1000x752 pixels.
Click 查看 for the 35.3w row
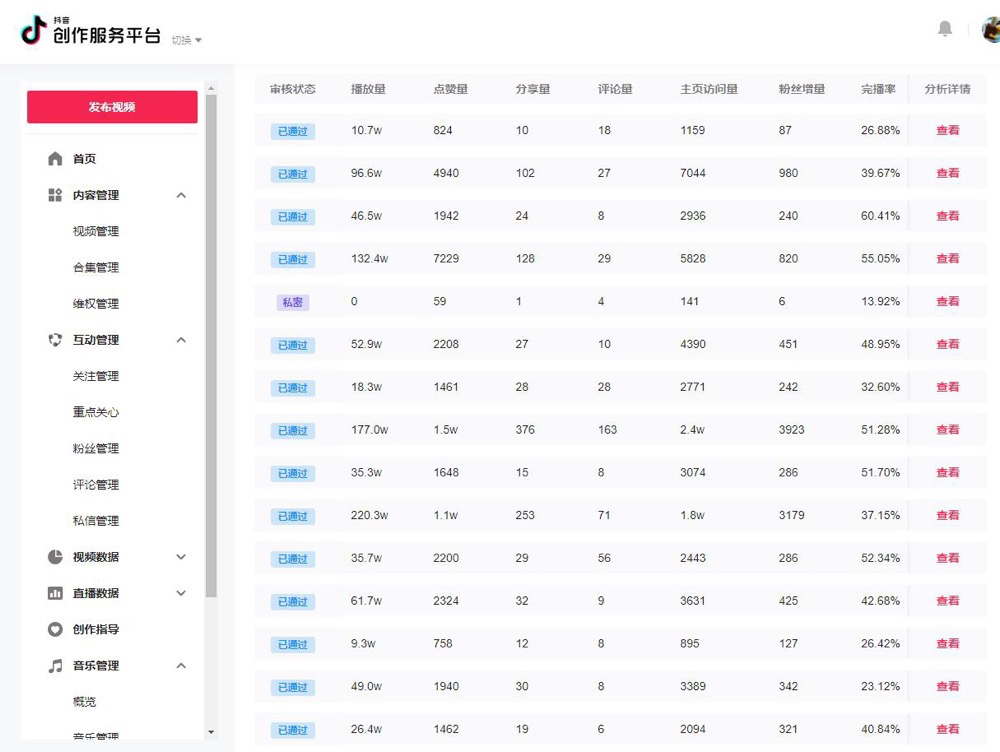[948, 472]
